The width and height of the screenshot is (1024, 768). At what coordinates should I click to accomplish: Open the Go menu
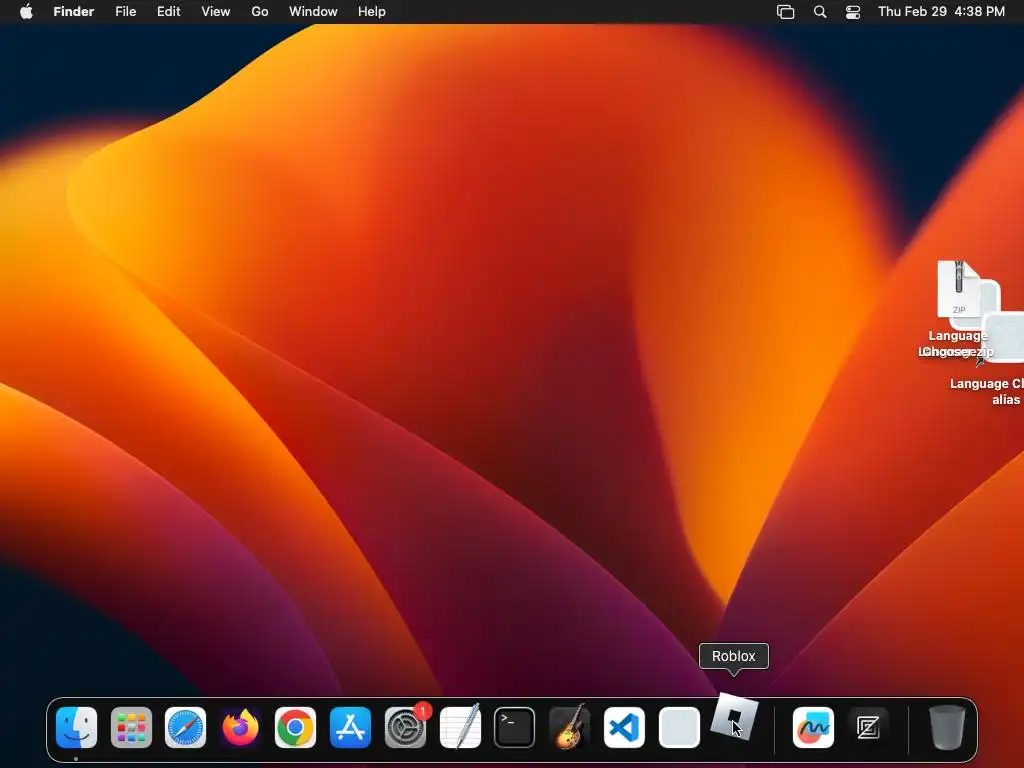260,12
